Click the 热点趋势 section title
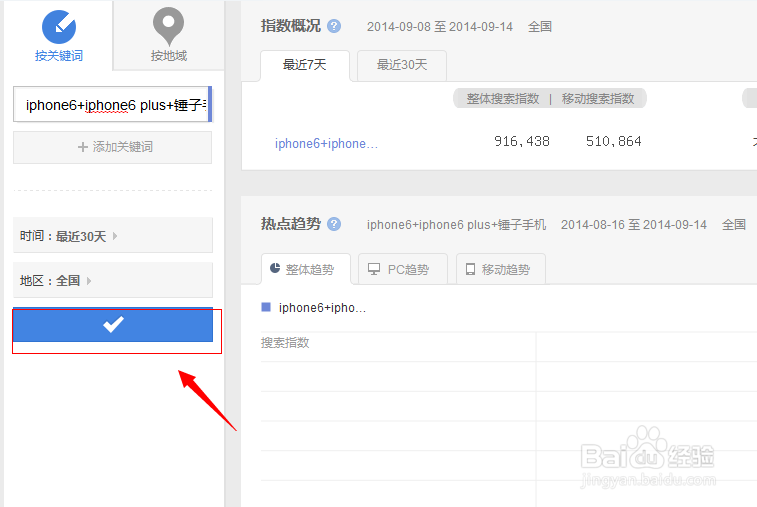This screenshot has width=757, height=507. (291, 224)
